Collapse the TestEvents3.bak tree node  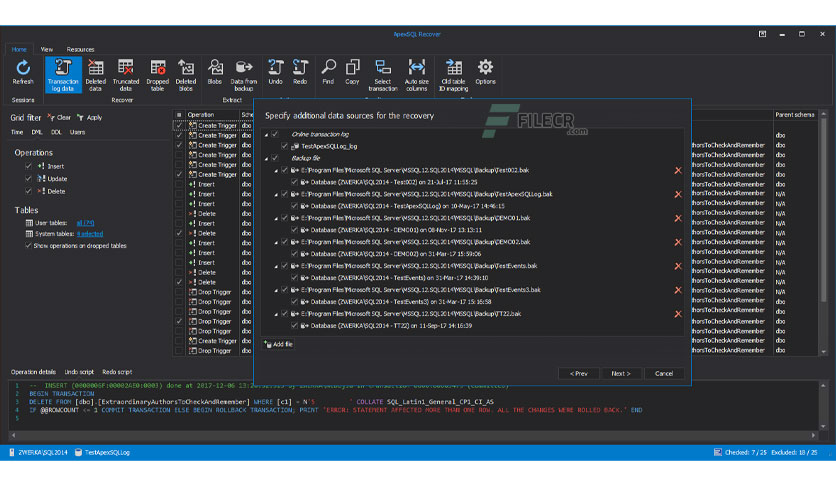tap(276, 291)
